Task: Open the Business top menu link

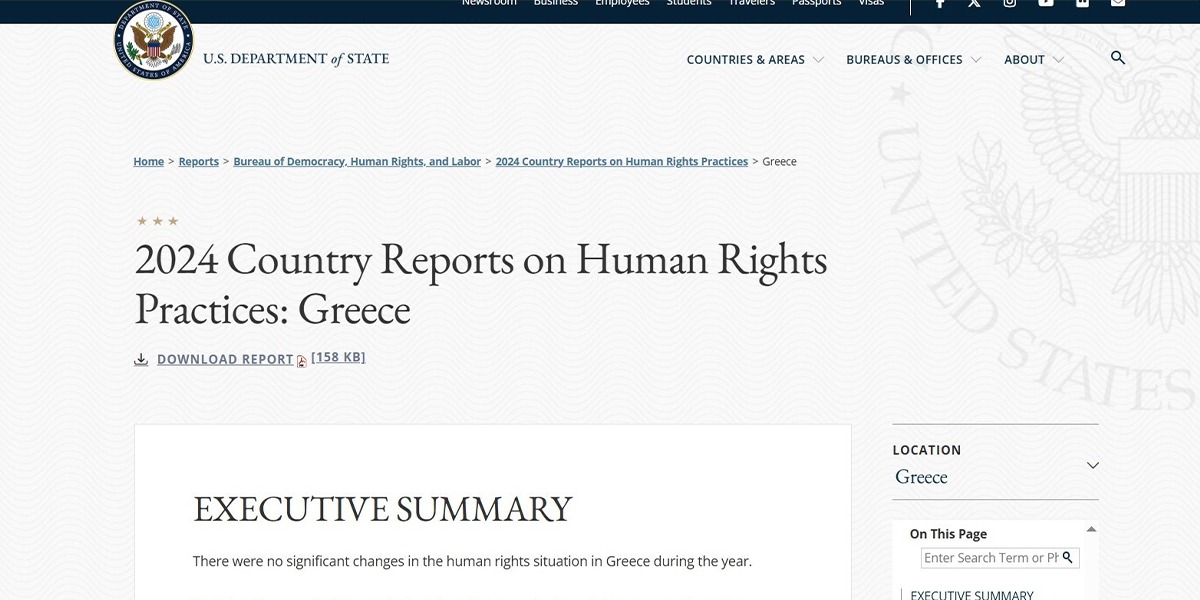Action: coord(556,3)
